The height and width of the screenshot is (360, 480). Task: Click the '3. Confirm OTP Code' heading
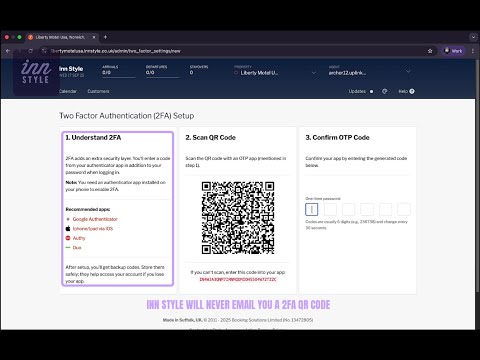(337, 138)
